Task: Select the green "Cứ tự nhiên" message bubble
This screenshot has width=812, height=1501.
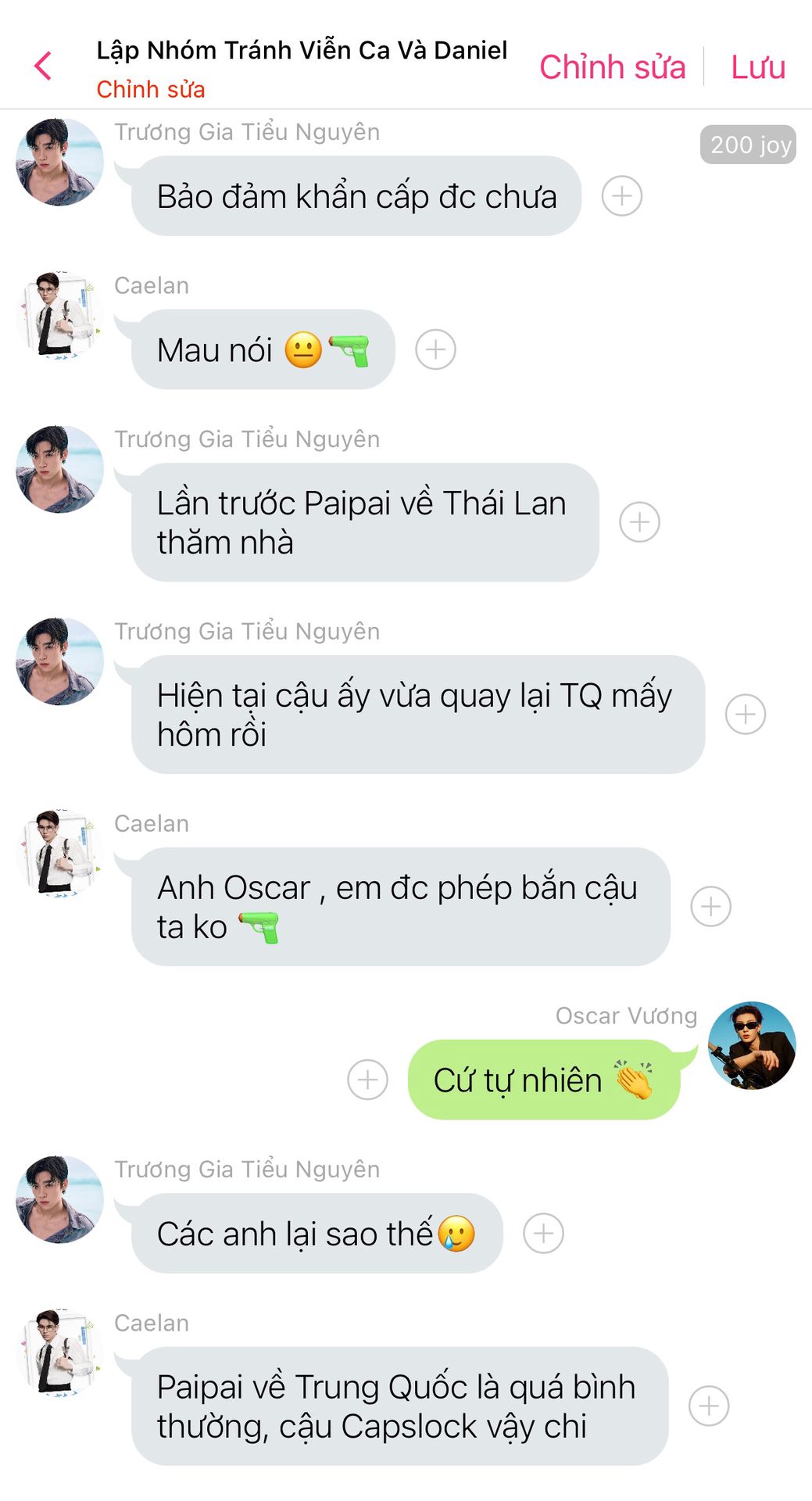Action: (x=545, y=1080)
